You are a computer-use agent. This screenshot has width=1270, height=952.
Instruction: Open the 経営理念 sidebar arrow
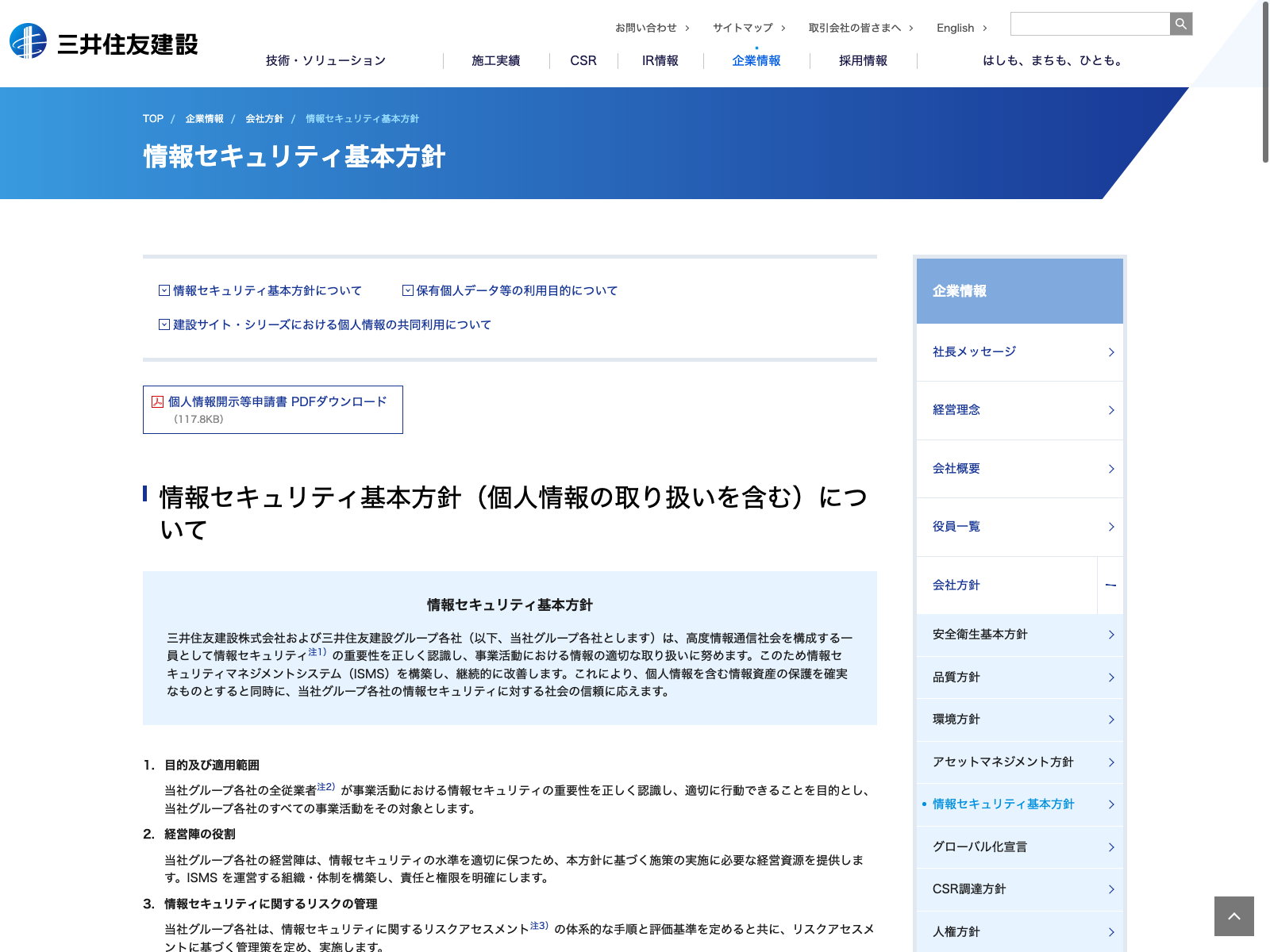(1110, 410)
